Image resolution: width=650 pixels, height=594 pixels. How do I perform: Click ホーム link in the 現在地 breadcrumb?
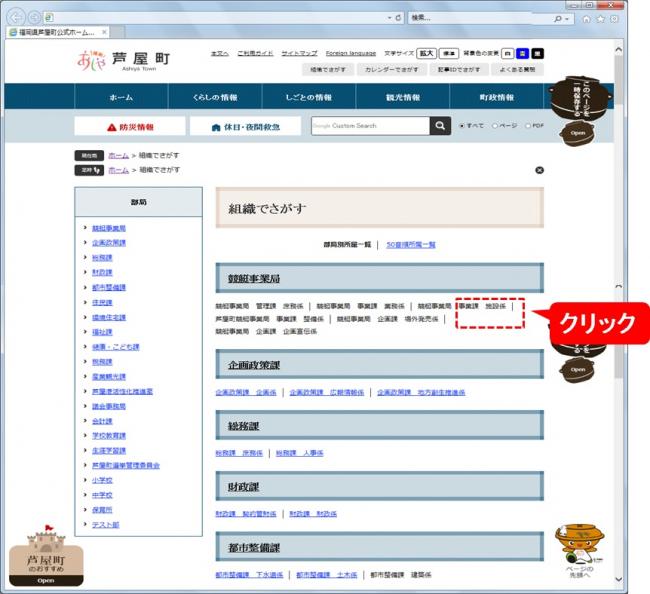(119, 155)
